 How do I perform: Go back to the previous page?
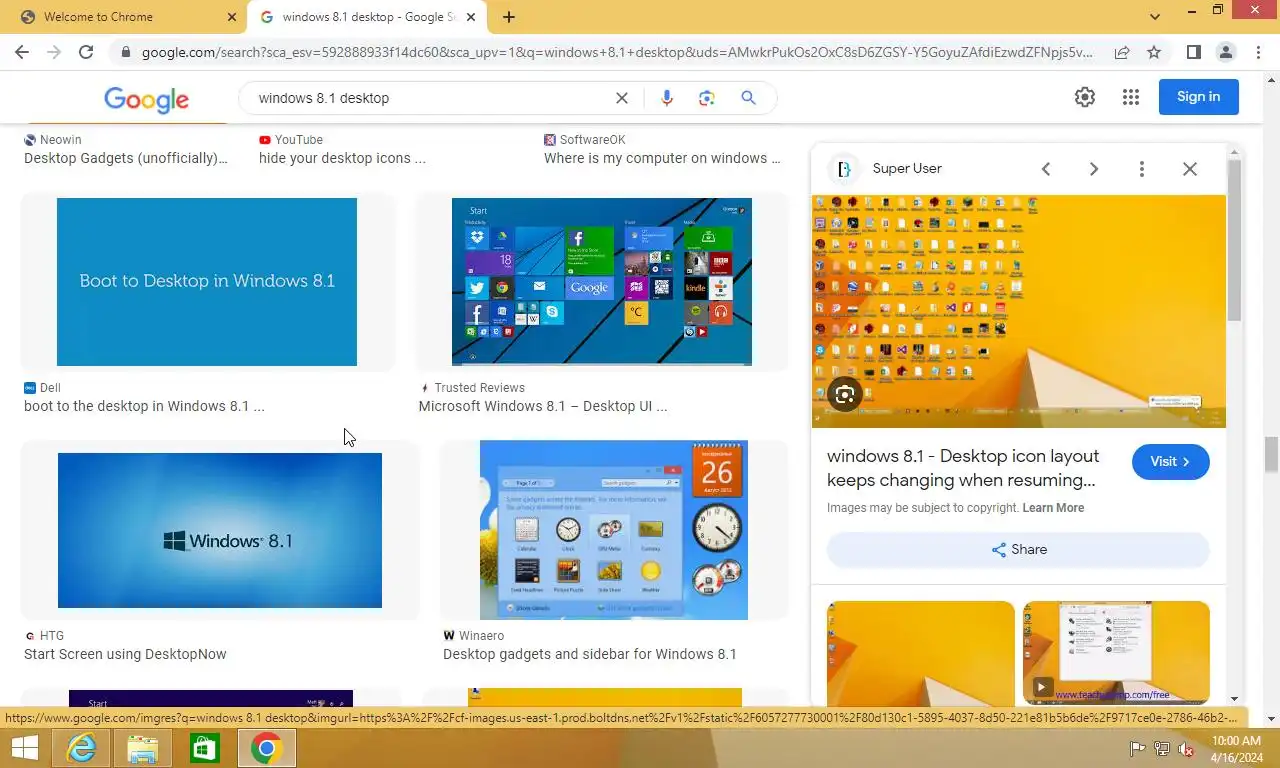(x=22, y=52)
